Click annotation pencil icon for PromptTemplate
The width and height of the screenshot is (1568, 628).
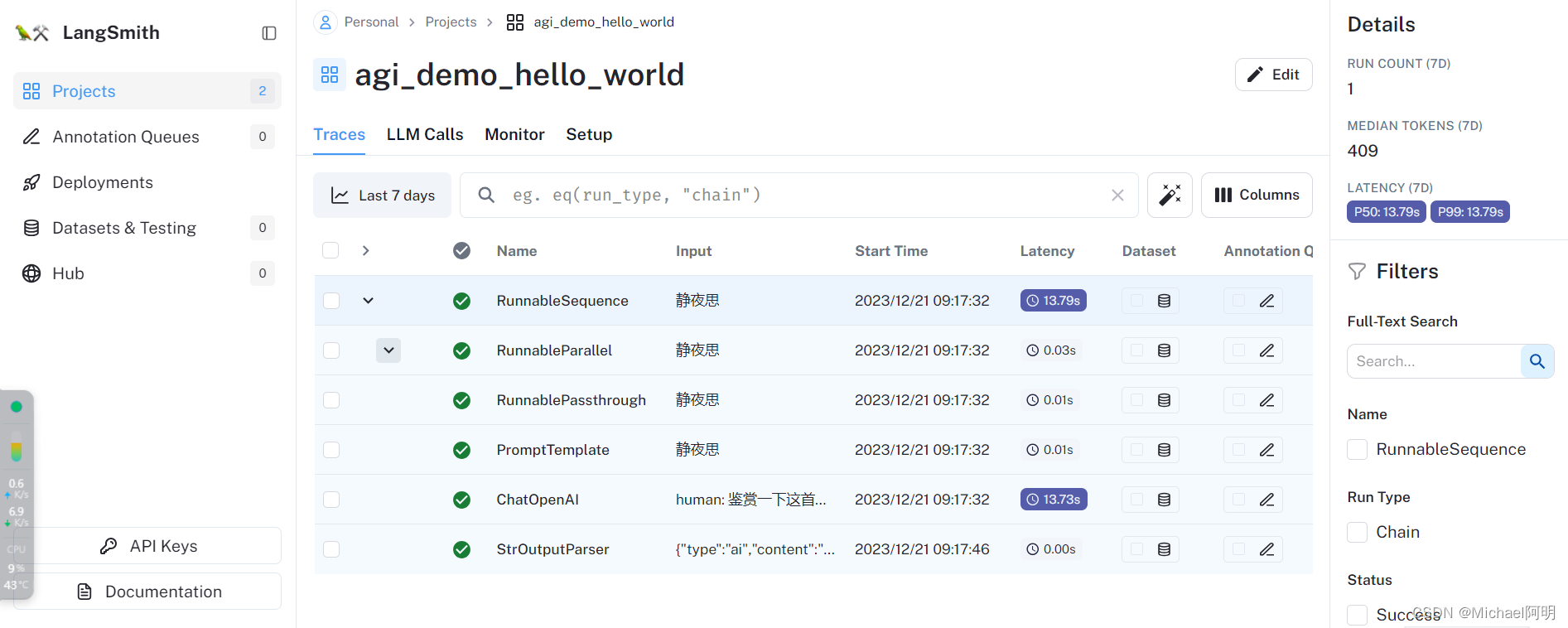point(1266,450)
